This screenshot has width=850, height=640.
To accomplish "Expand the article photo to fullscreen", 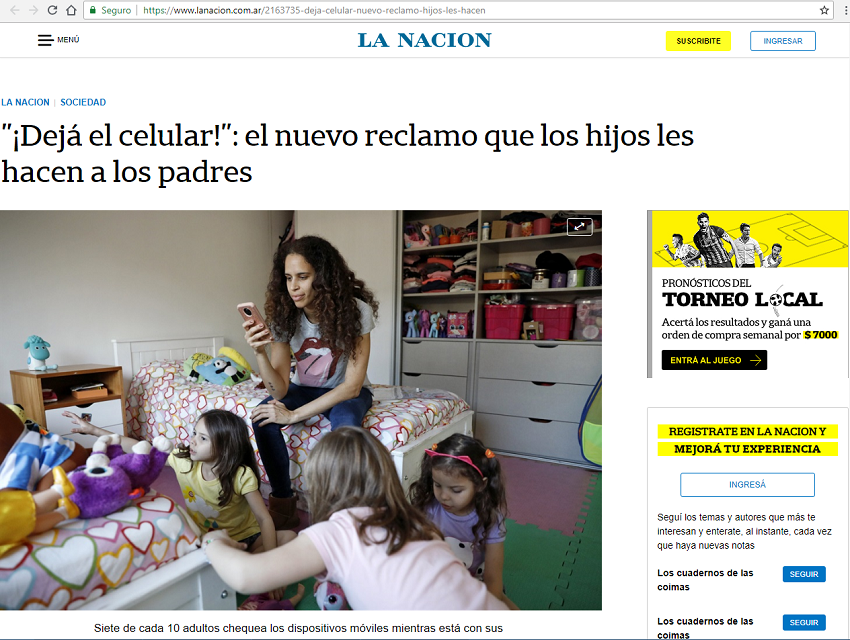I will (x=579, y=227).
